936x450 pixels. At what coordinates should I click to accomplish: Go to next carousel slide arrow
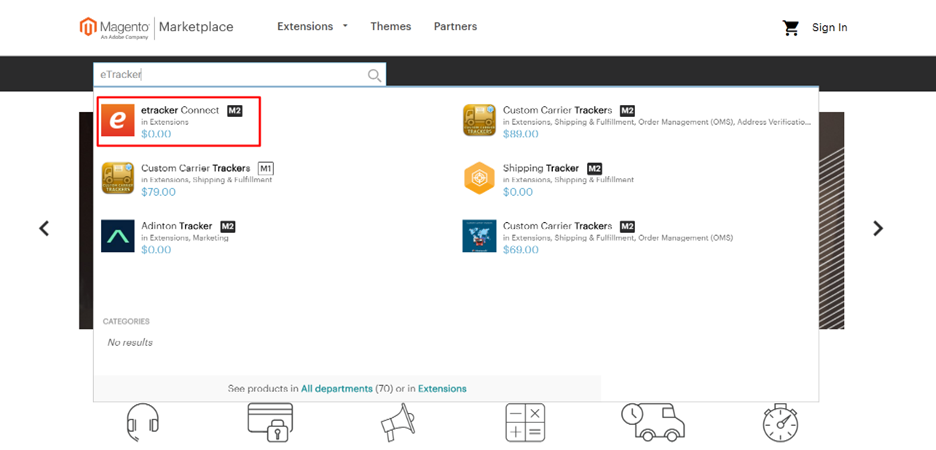[878, 228]
